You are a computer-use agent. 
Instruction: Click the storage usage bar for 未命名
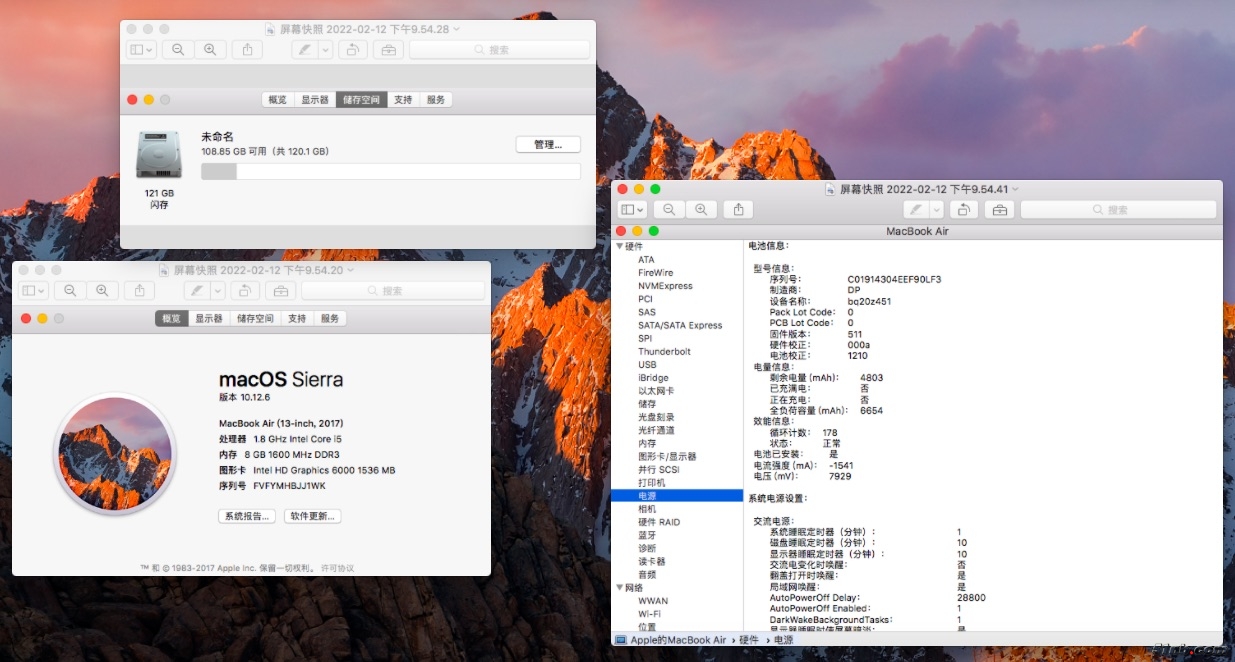tap(391, 171)
